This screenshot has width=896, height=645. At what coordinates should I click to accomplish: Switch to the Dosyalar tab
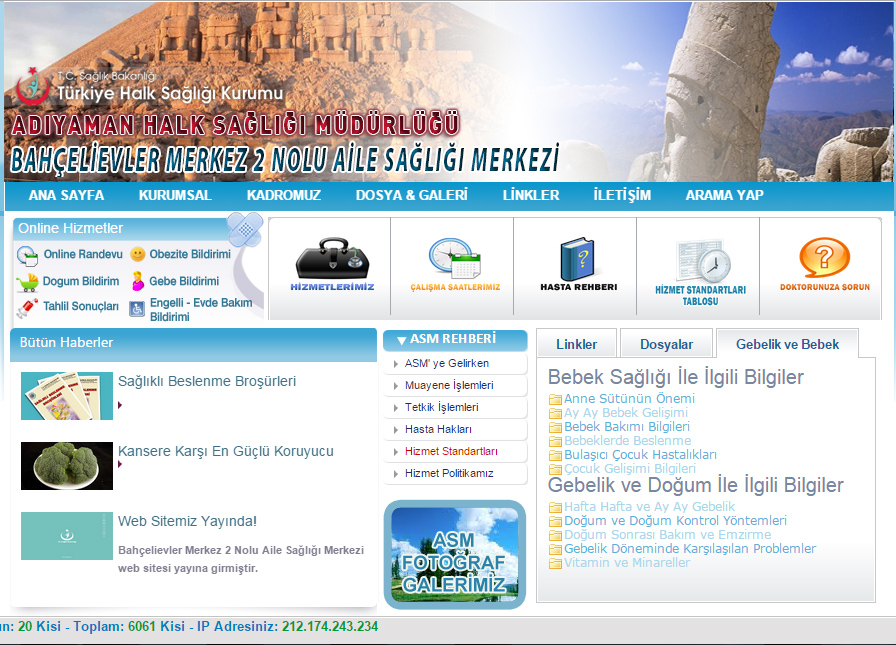point(666,342)
